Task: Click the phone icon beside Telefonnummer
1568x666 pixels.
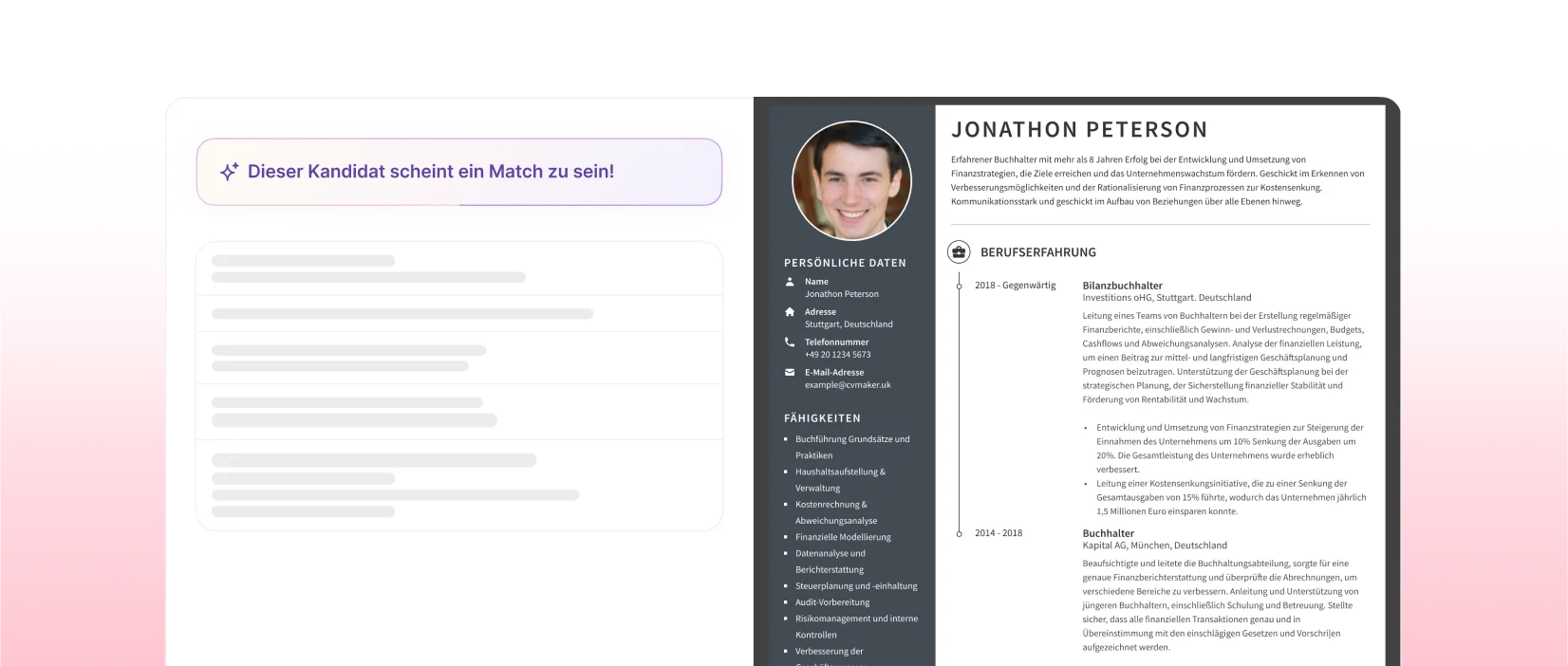Action: 790,342
